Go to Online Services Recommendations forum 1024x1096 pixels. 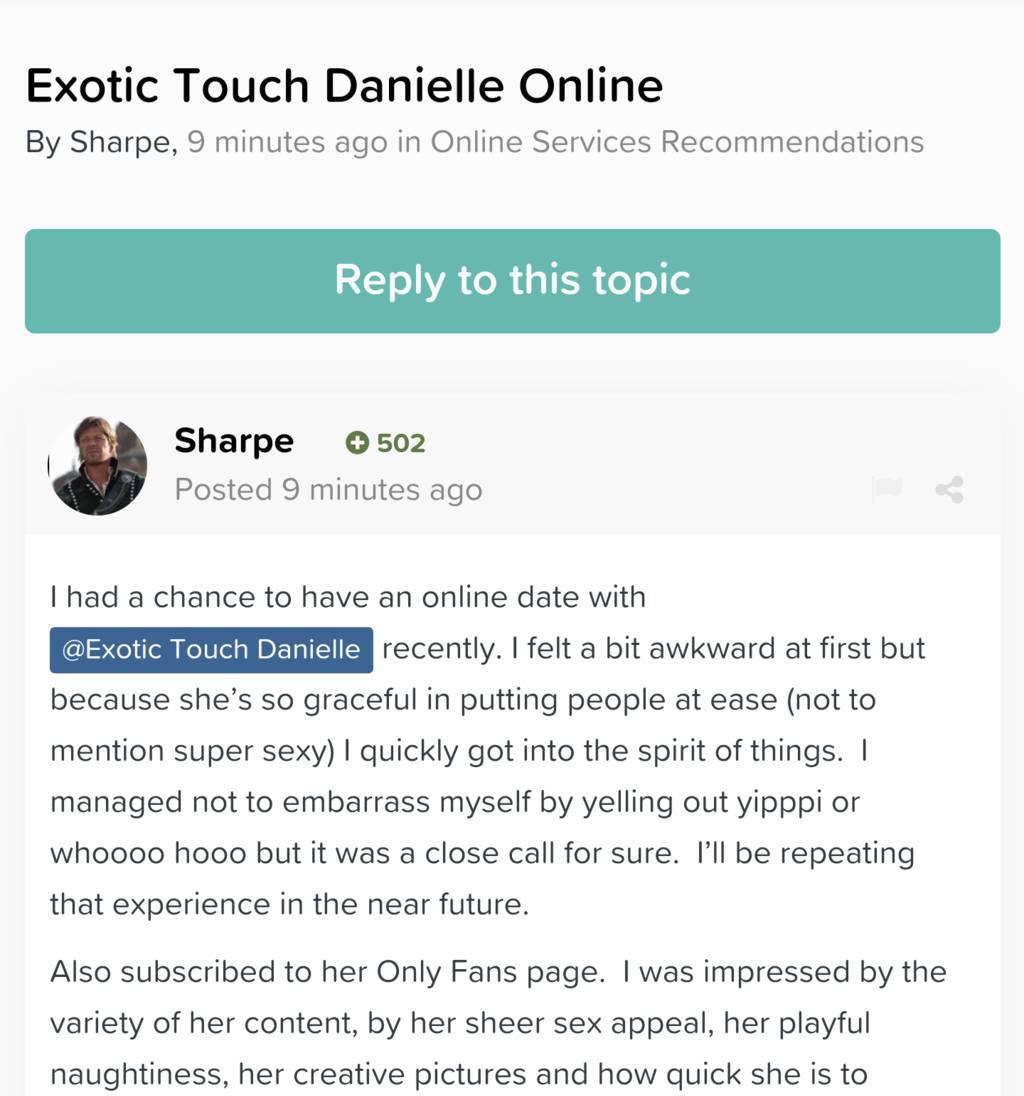[677, 142]
